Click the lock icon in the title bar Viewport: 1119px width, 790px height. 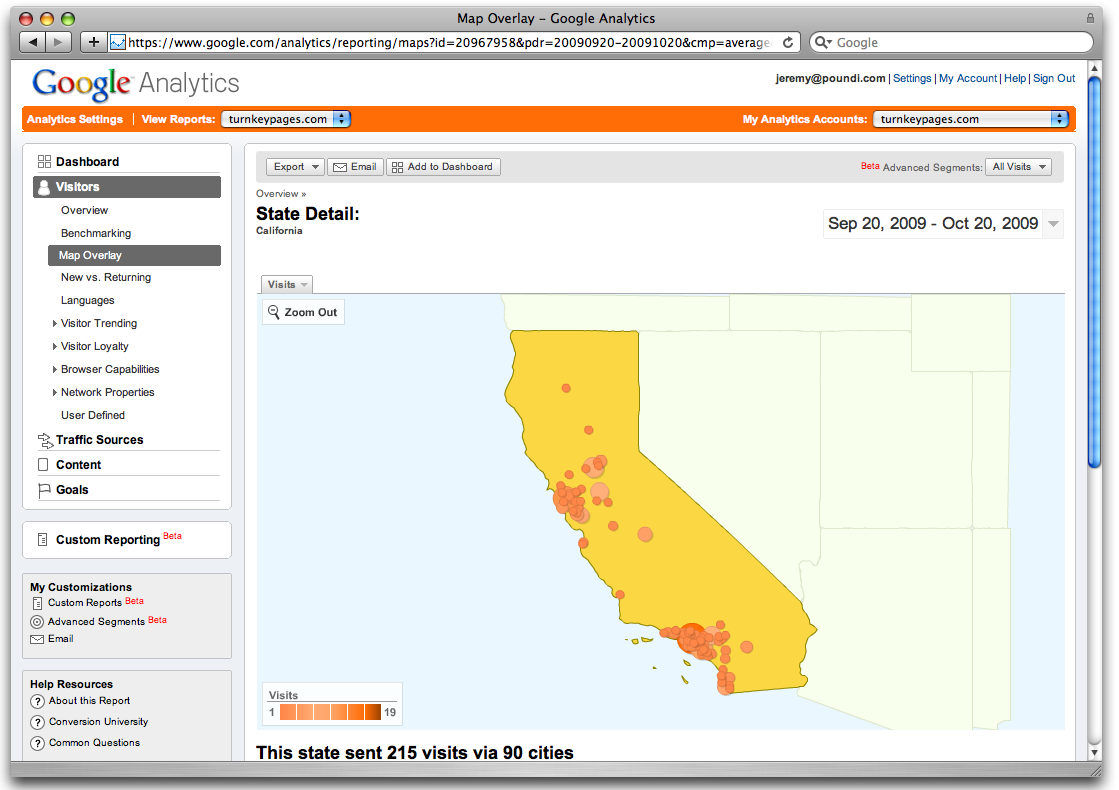pyautogui.click(x=1090, y=18)
